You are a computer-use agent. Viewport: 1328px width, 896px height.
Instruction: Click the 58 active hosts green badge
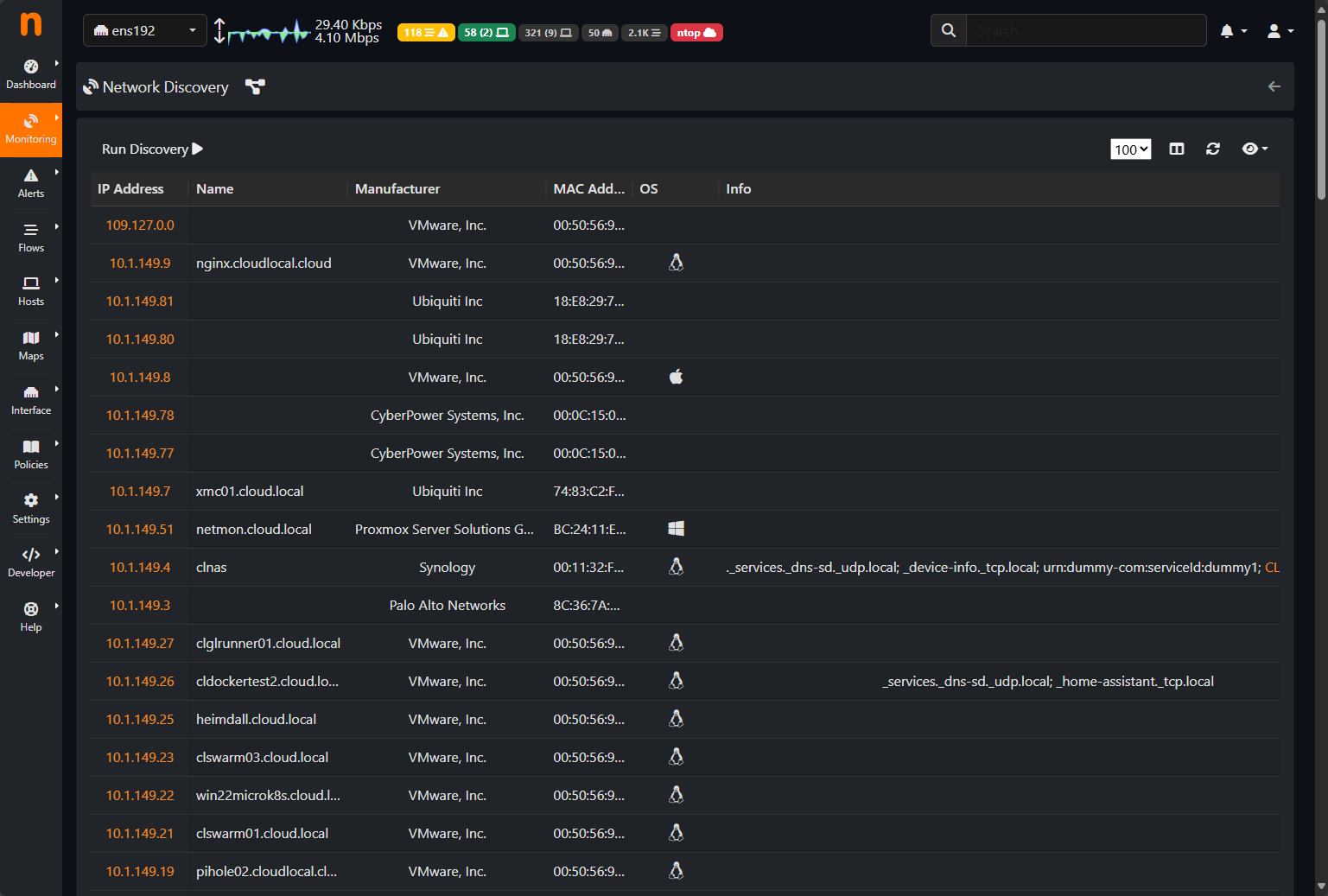[x=486, y=33]
